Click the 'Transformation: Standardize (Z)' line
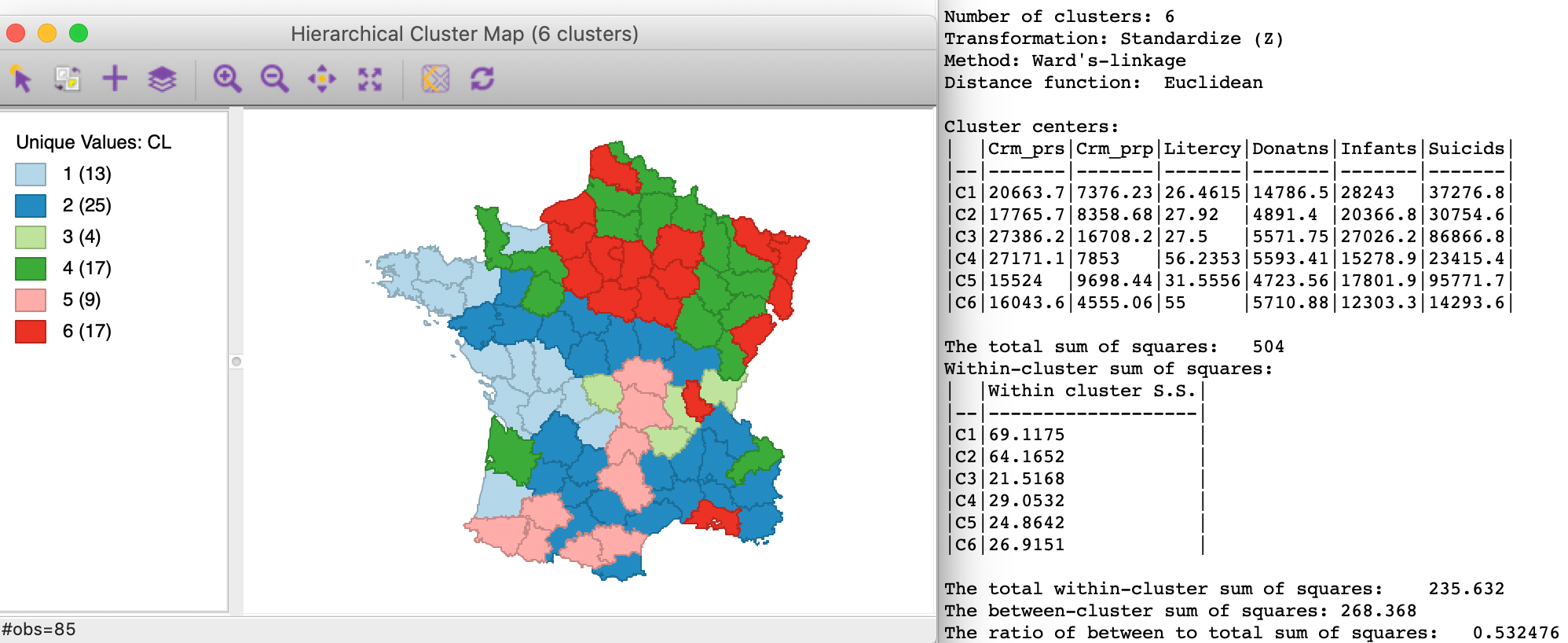Image resolution: width=1568 pixels, height=643 pixels. click(x=1114, y=39)
